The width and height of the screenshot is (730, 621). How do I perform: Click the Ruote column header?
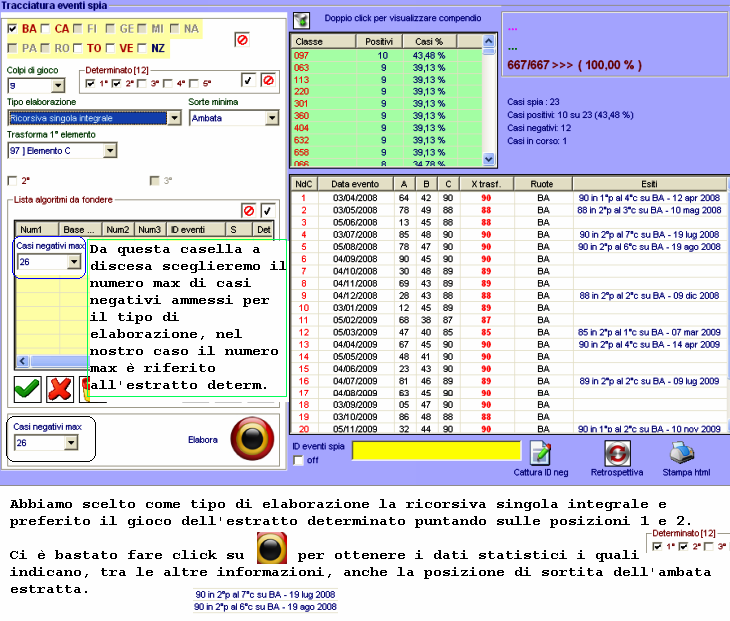pyautogui.click(x=542, y=184)
